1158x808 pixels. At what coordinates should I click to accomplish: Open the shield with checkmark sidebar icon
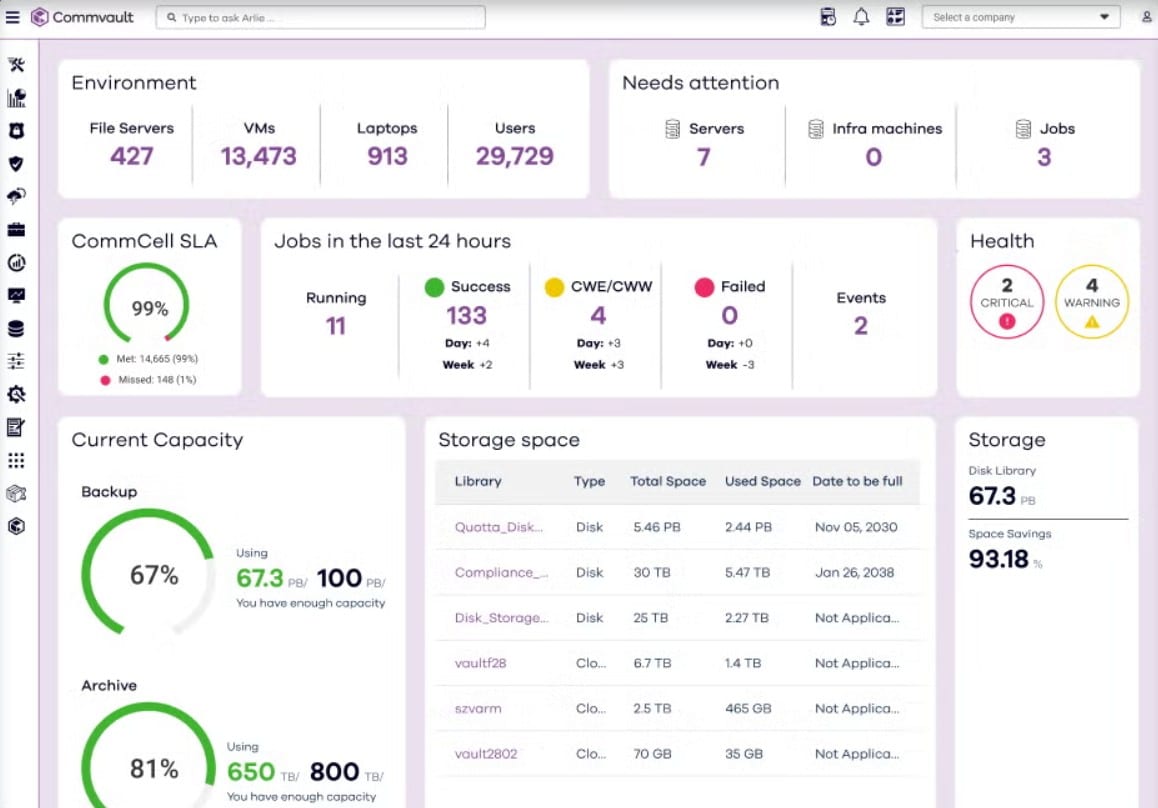[x=16, y=163]
